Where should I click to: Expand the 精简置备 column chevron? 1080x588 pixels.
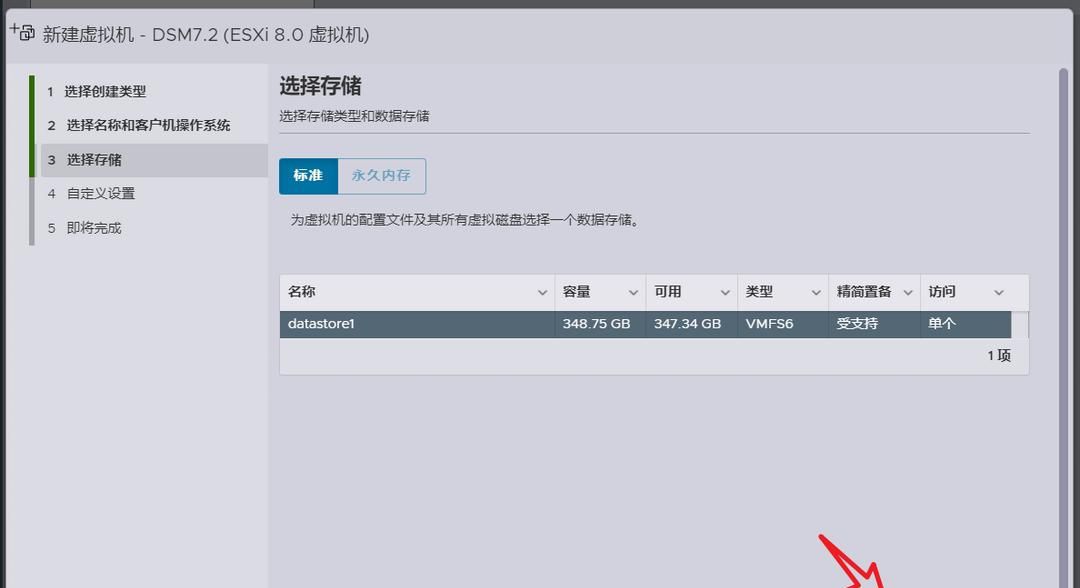908,293
